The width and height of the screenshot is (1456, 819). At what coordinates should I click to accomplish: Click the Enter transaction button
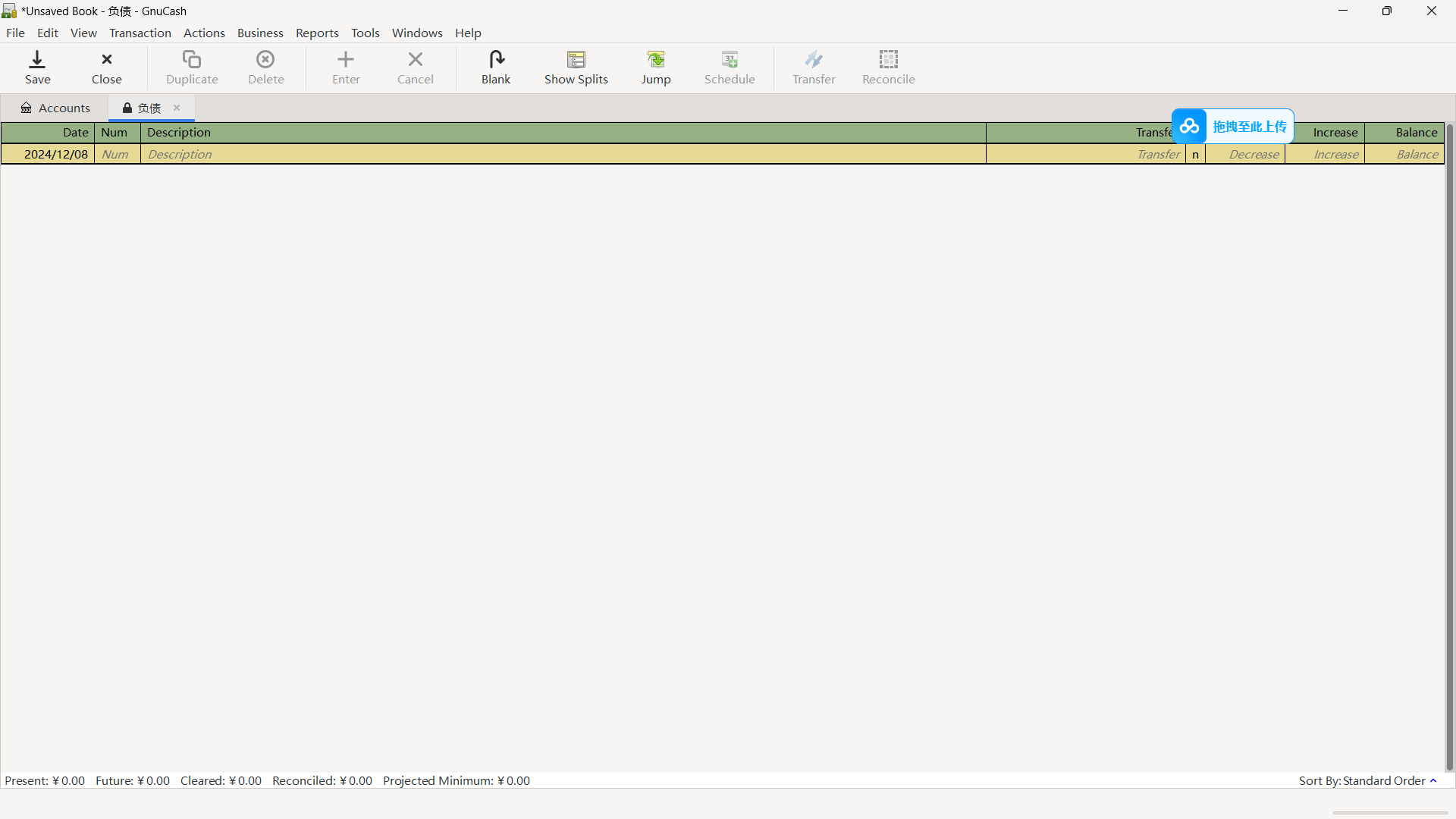(x=346, y=67)
